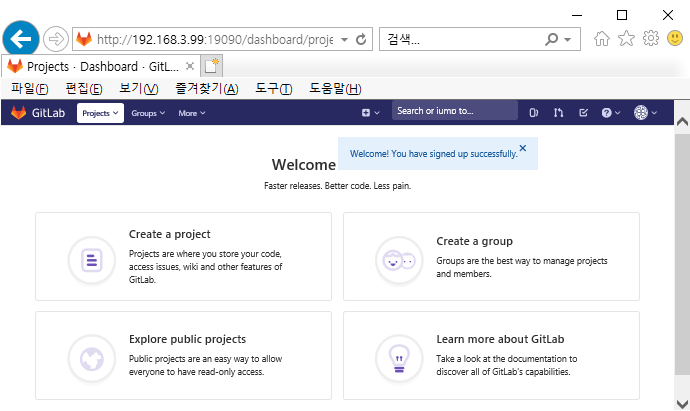Maximize the browser window

pos(622,15)
